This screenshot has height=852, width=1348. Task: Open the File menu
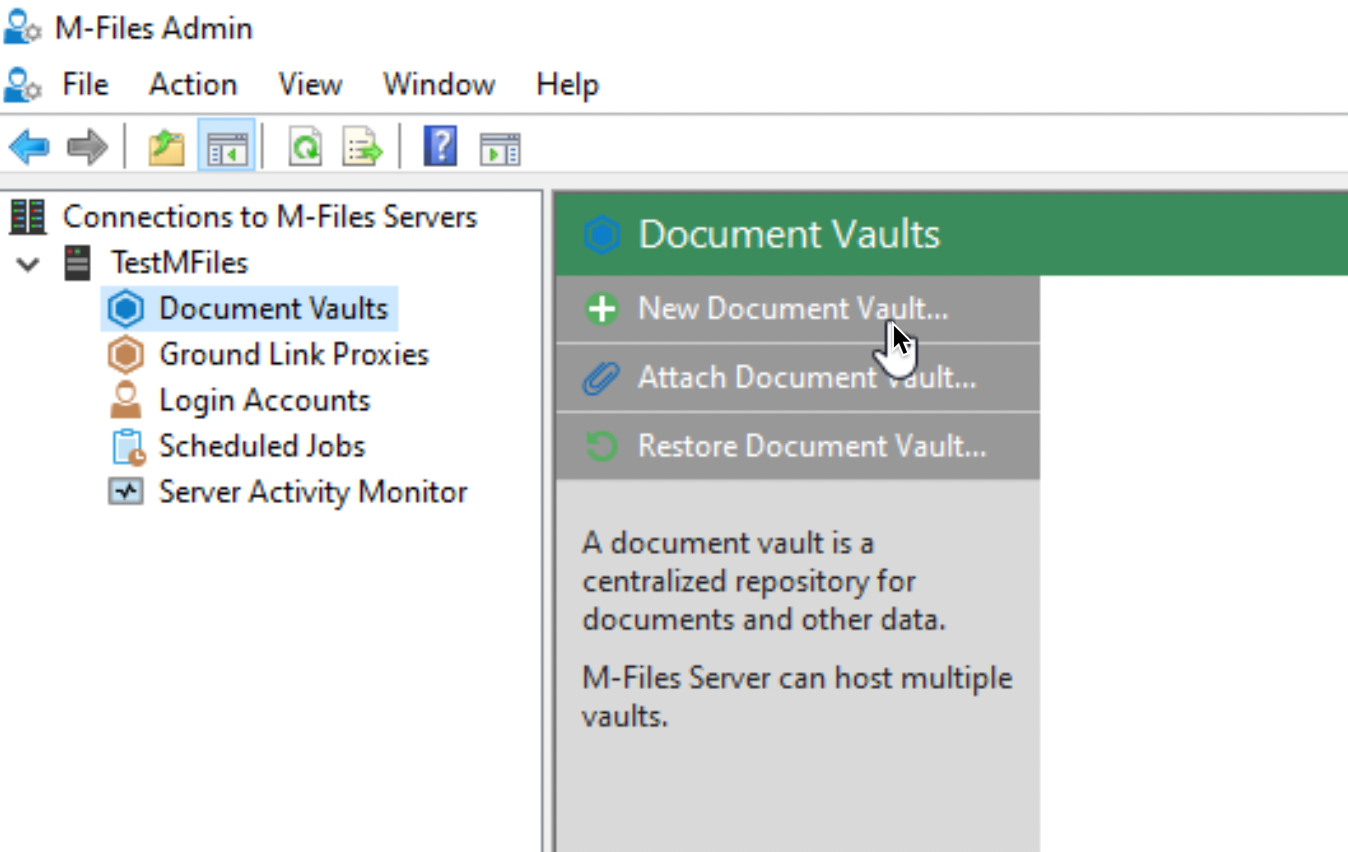pos(85,84)
